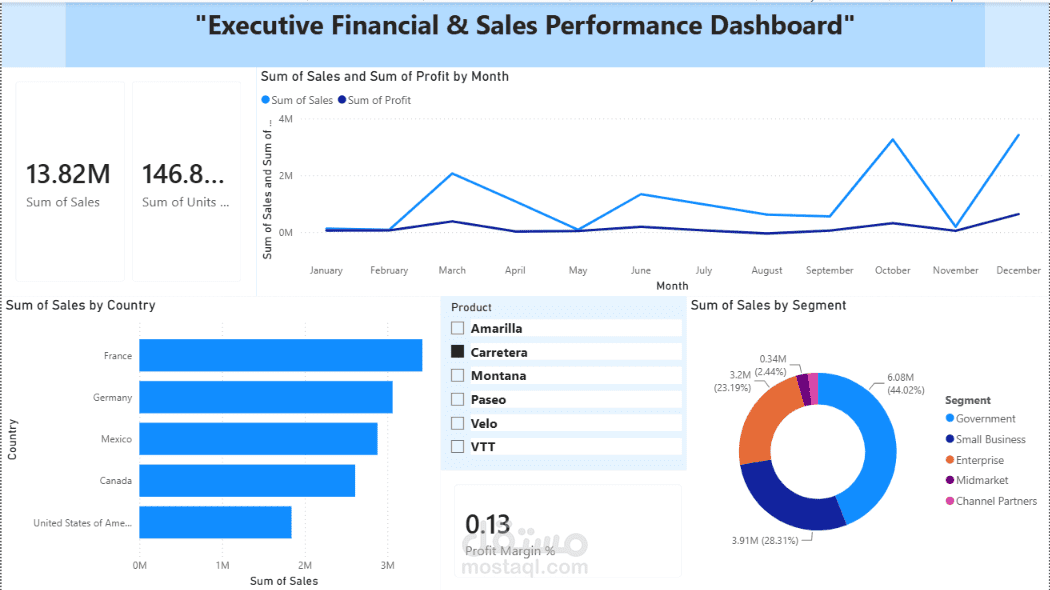Enable the VTT product checkbox
Viewport: 1050px width, 590px height.
click(x=457, y=447)
